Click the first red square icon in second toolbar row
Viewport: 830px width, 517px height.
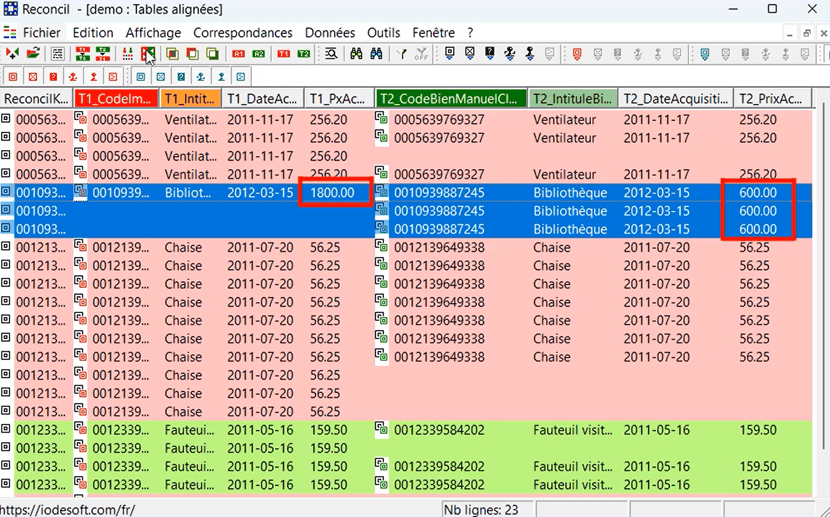[13, 76]
